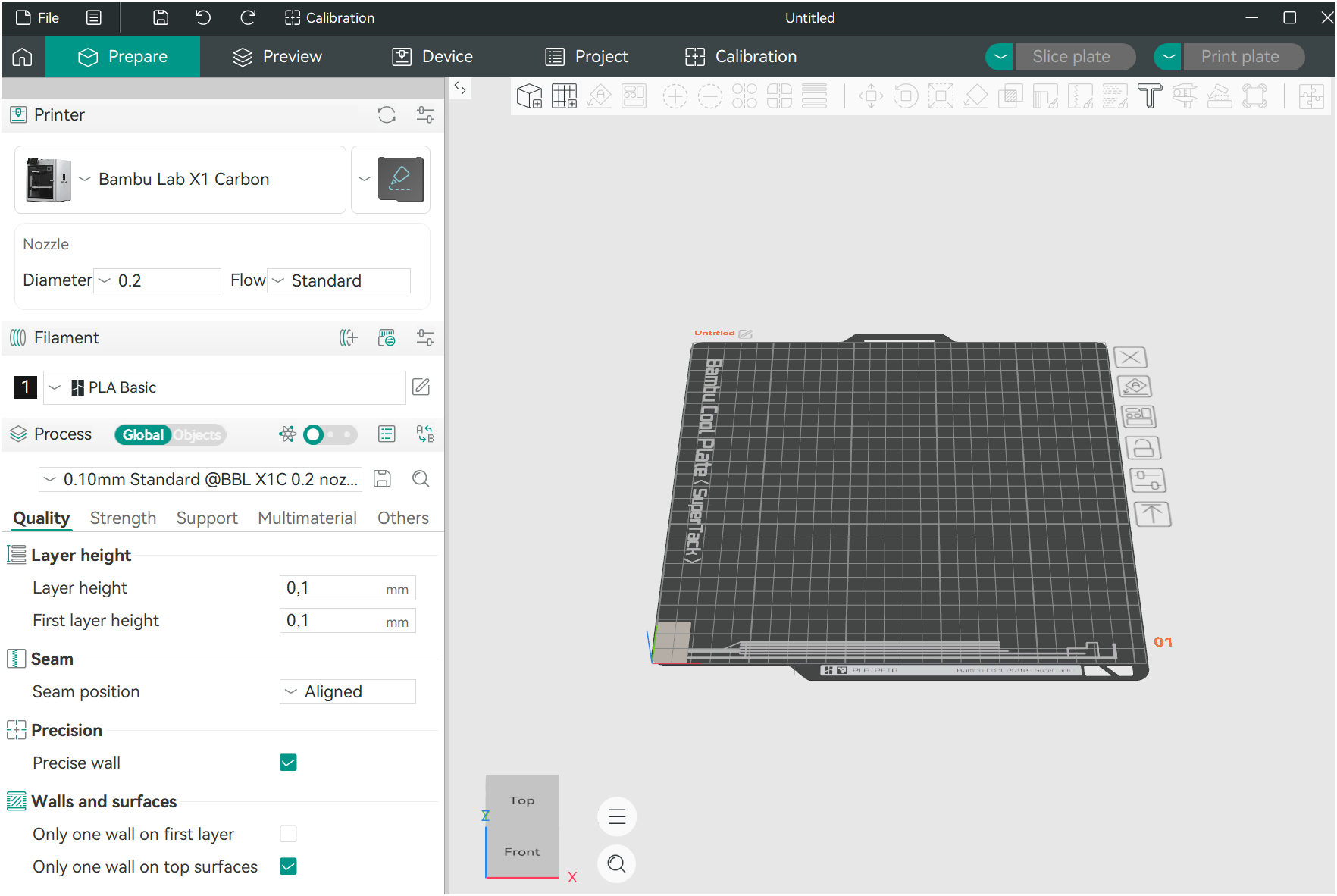Compare presets icon in Process header
The width and height of the screenshot is (1337, 896).
pyautogui.click(x=425, y=434)
